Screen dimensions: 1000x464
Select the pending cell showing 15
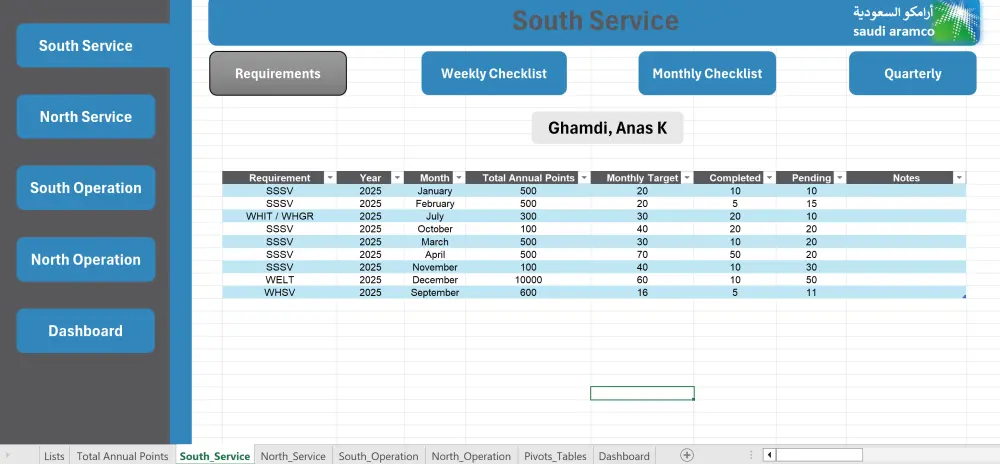tap(811, 203)
